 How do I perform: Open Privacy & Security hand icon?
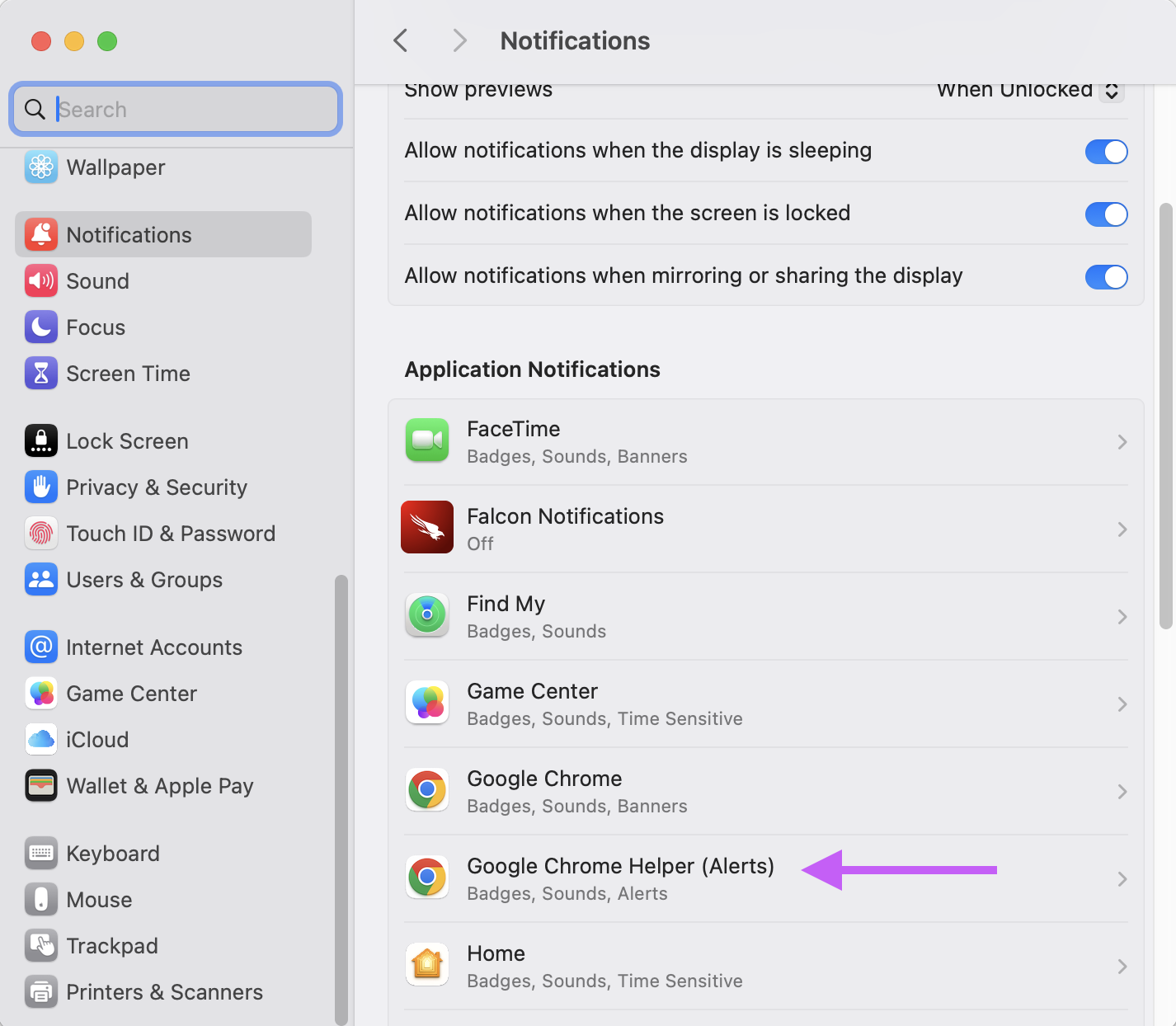tap(41, 487)
